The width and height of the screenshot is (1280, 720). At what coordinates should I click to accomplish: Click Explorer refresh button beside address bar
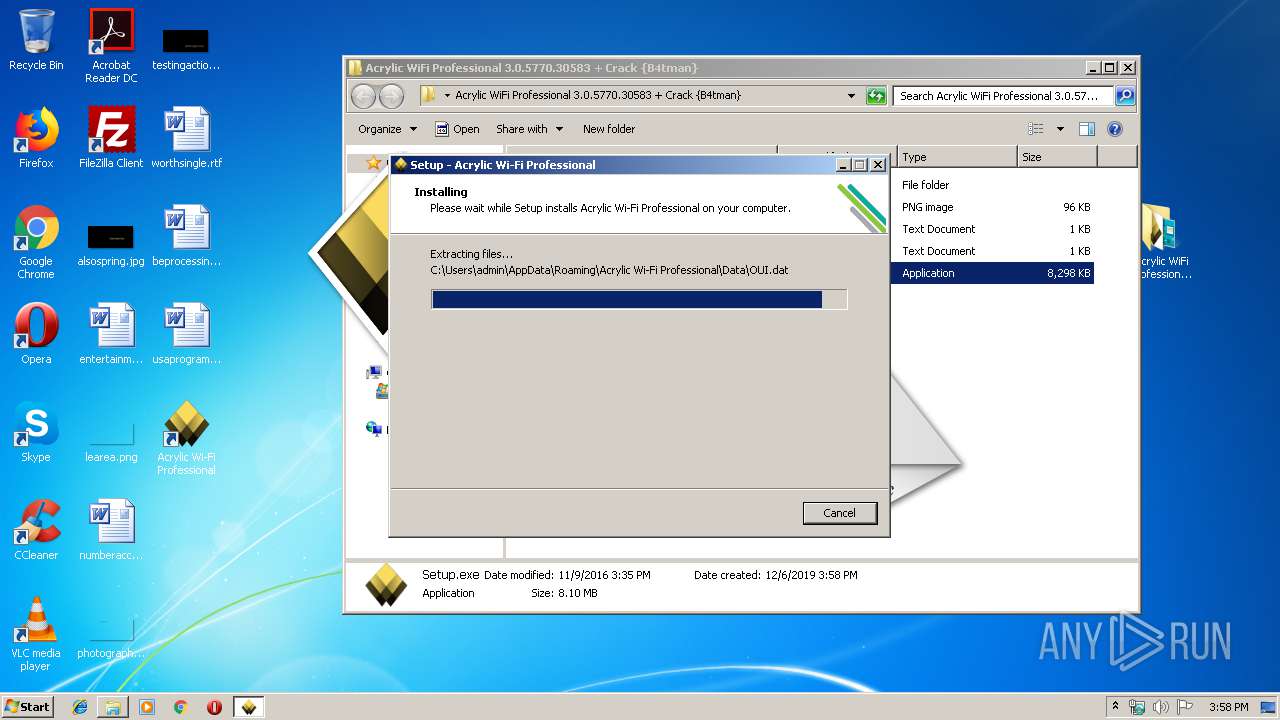[x=876, y=96]
